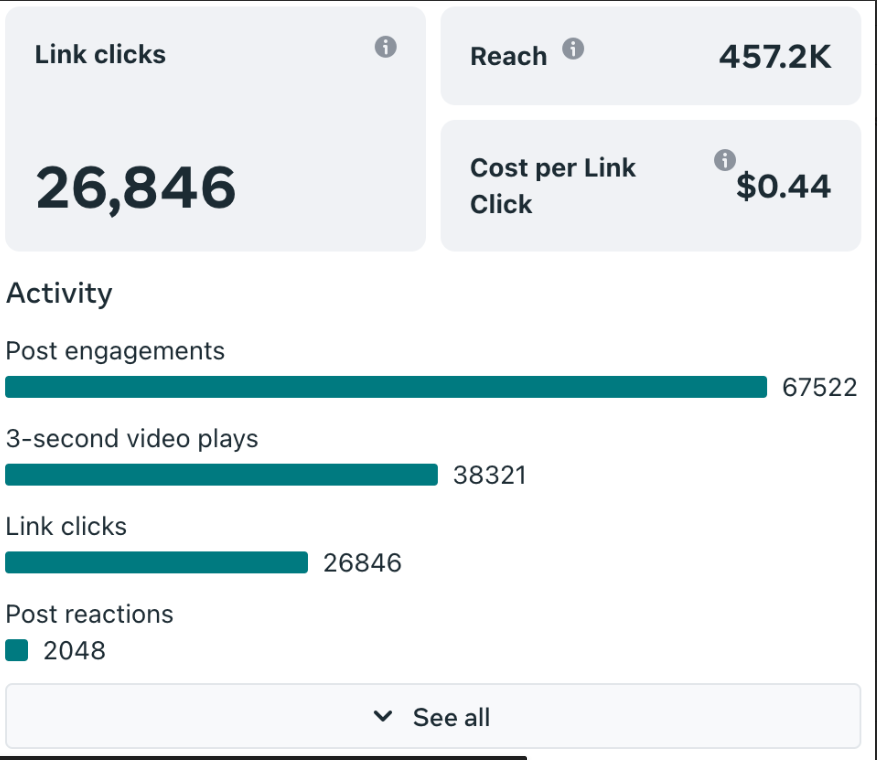The height and width of the screenshot is (760, 877).
Task: Click the 457.2K reach value
Action: [x=774, y=56]
